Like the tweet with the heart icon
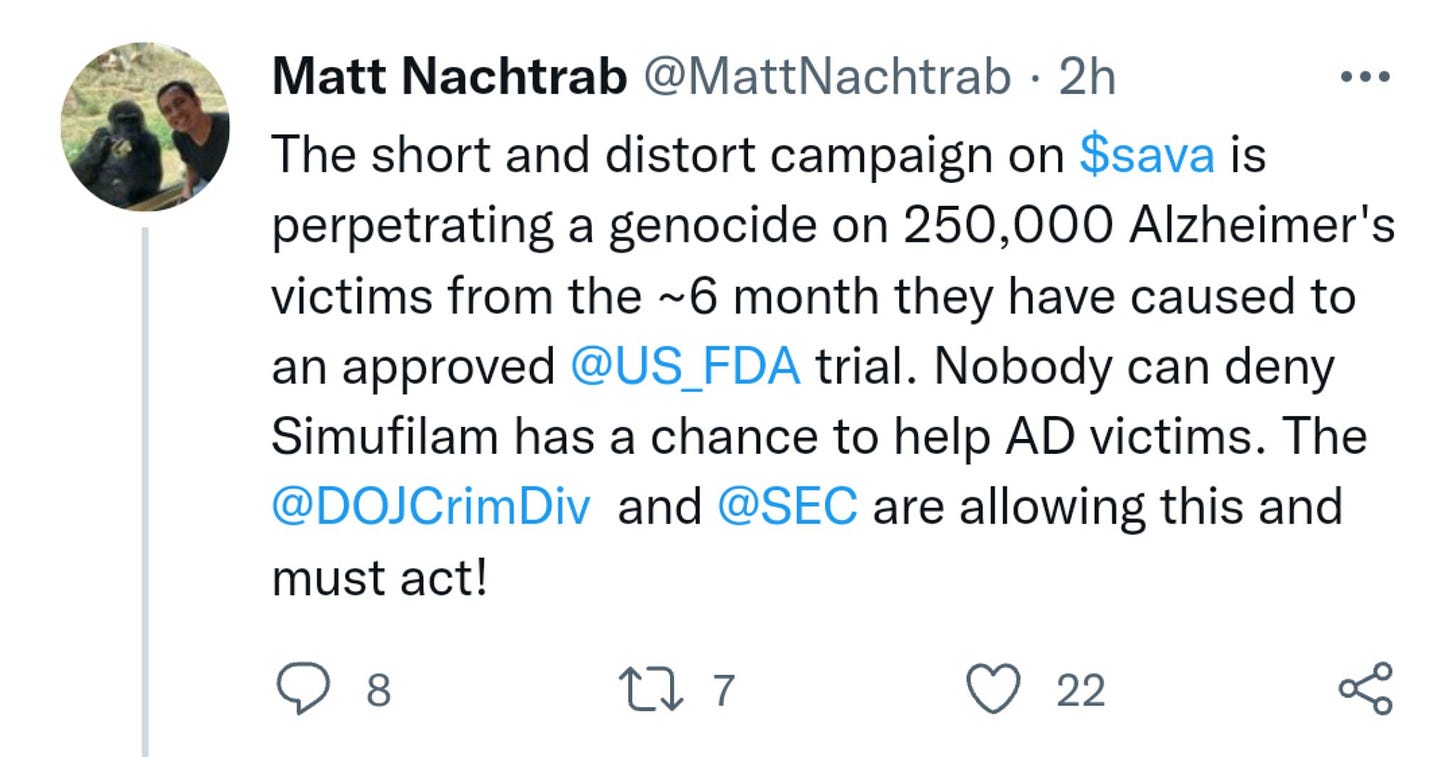 pos(995,690)
